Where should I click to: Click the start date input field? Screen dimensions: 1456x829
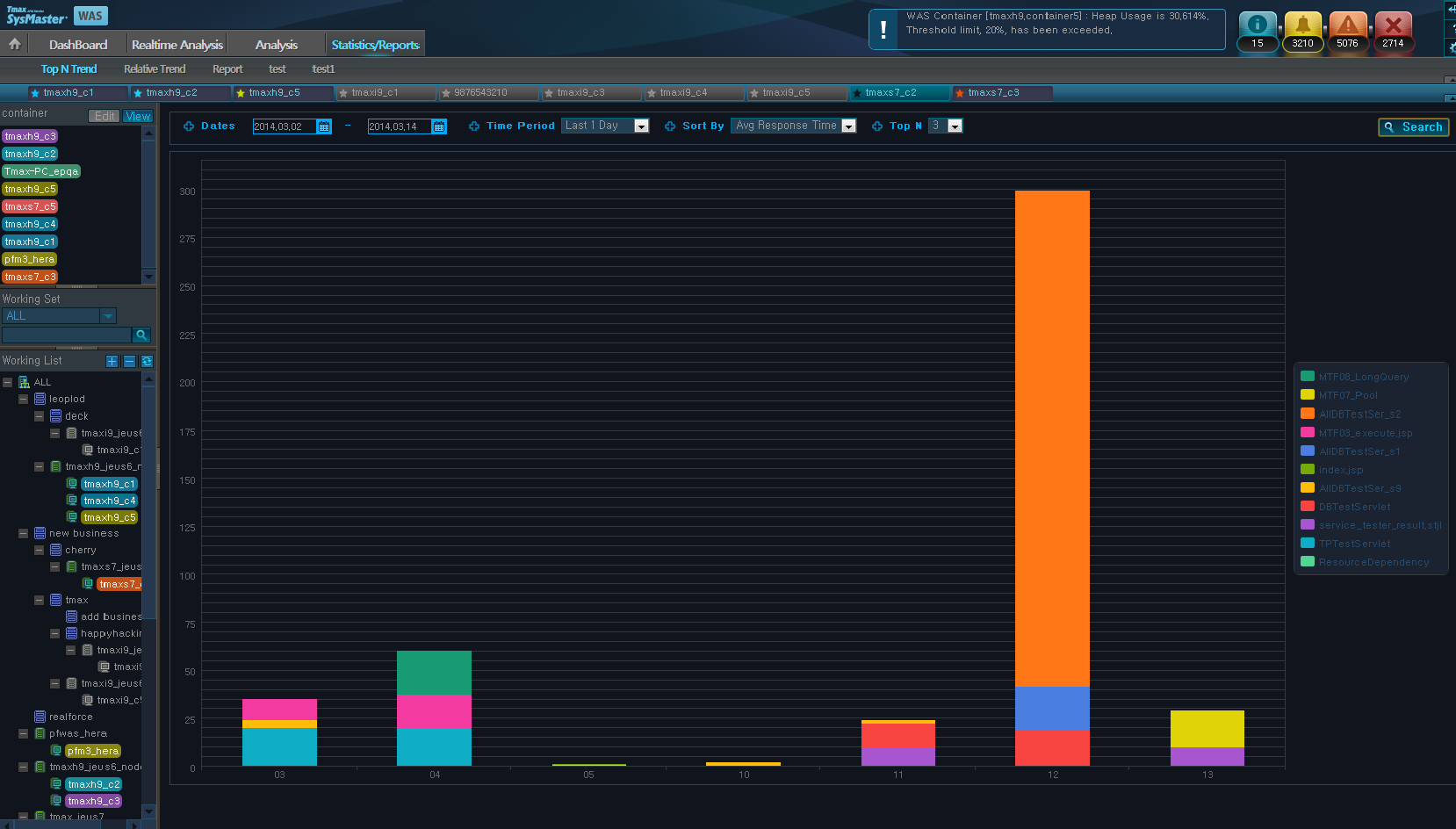tap(284, 126)
